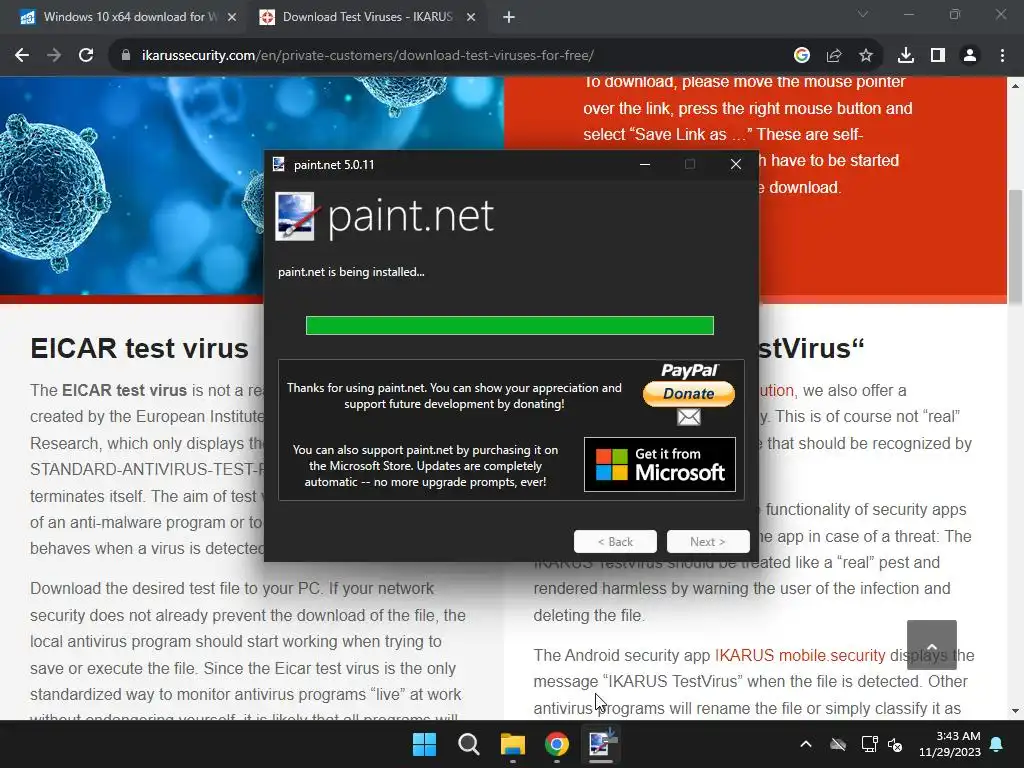This screenshot has height=768, width=1024.
Task: Click the paint.net logo in installer
Action: click(385, 216)
